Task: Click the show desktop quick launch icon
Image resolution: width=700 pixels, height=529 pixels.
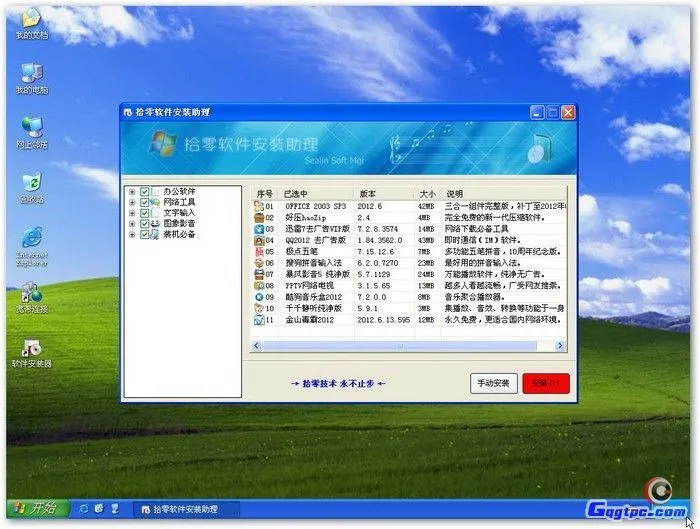Action: click(x=115, y=508)
